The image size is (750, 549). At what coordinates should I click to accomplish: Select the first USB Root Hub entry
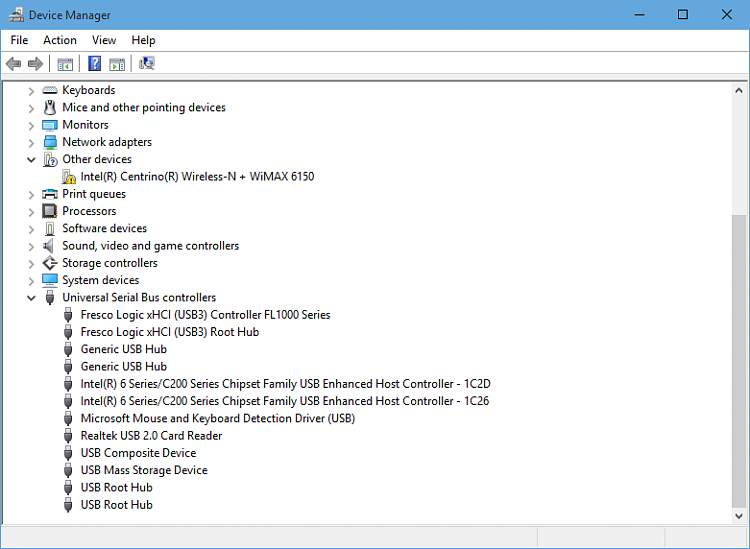[116, 487]
